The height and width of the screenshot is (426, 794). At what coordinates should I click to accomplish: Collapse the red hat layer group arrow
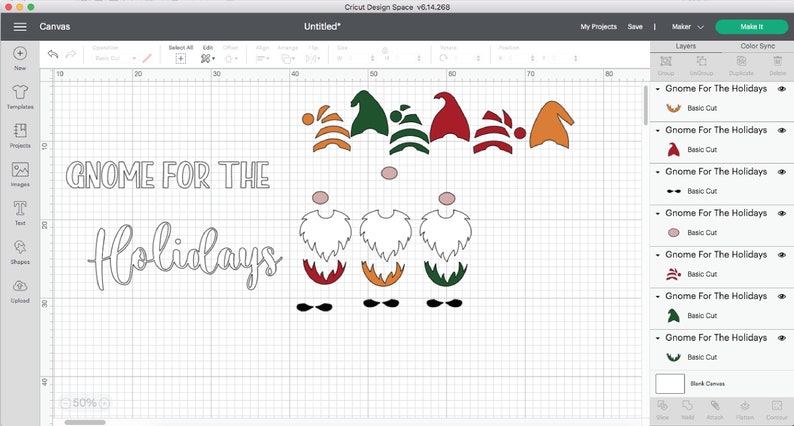pos(658,130)
